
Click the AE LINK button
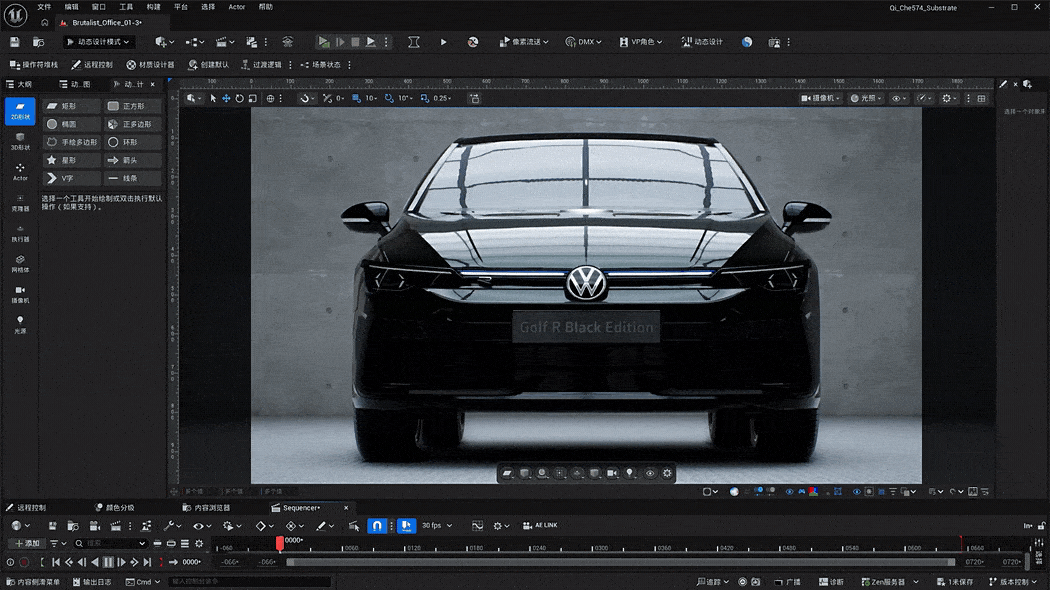coord(540,526)
